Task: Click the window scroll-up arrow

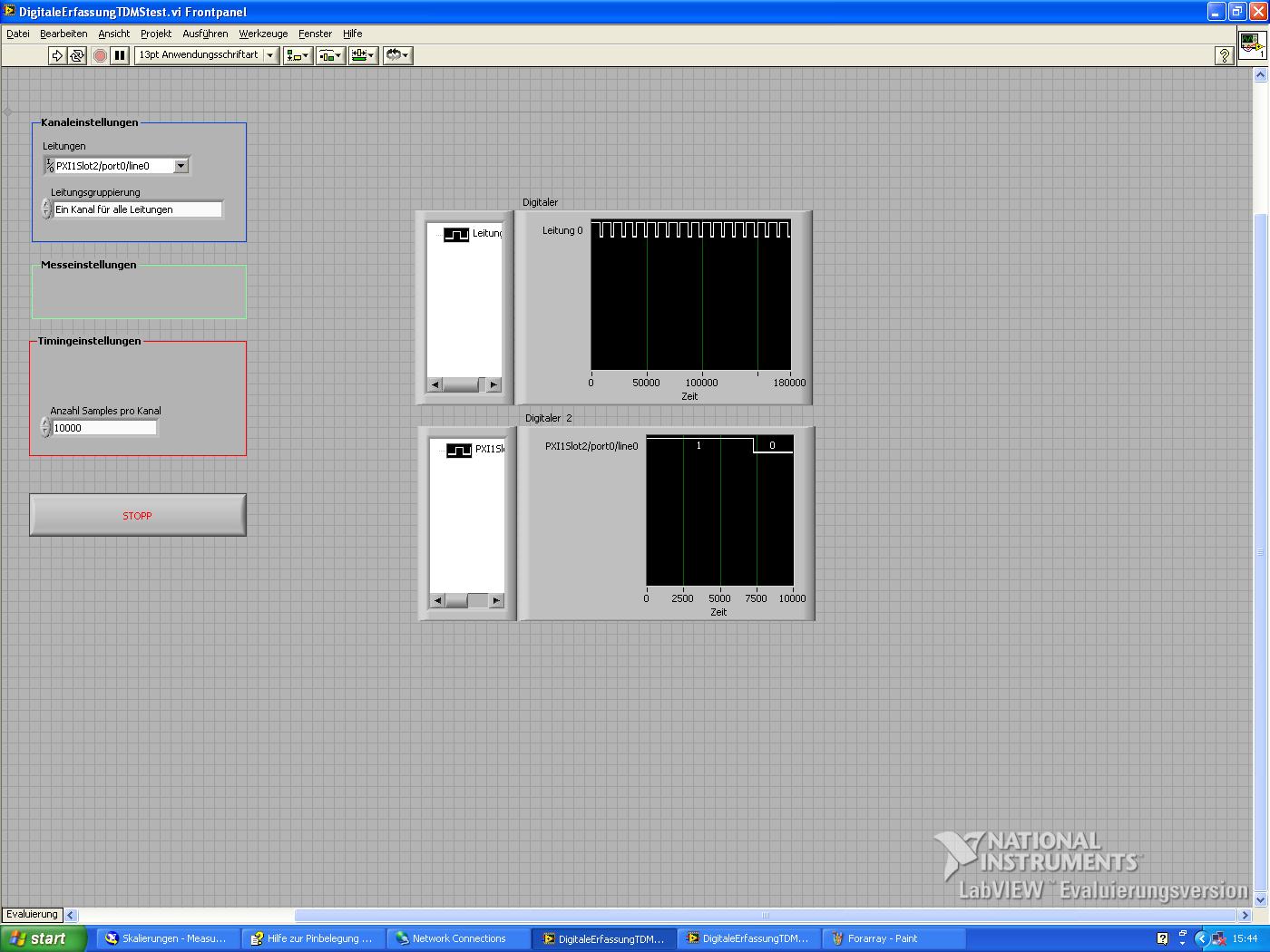Action: click(1260, 76)
